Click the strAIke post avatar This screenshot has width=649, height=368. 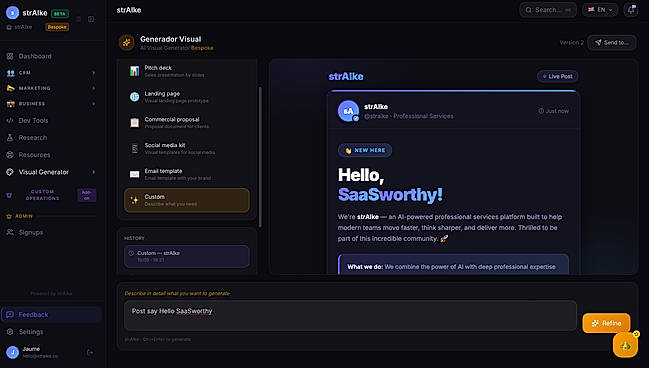[348, 111]
